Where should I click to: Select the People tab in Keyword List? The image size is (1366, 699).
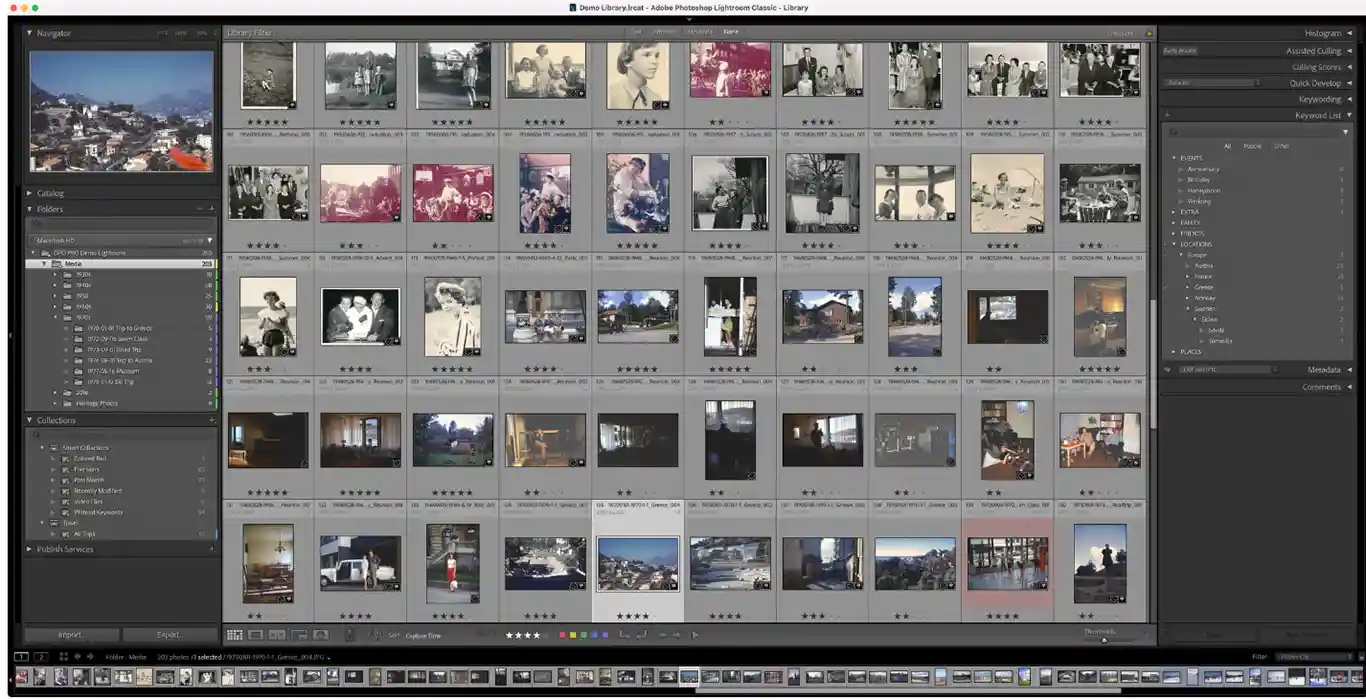click(1251, 146)
